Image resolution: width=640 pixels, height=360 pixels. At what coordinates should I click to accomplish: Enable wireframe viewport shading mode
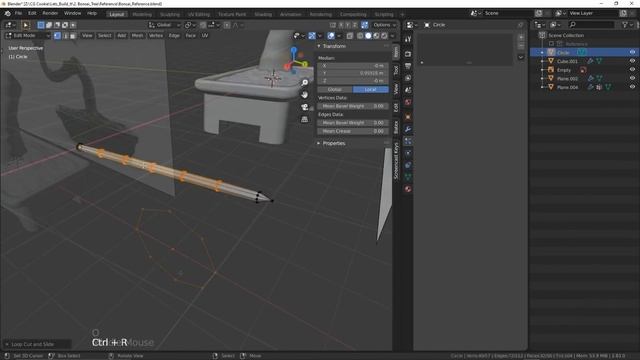(360, 36)
